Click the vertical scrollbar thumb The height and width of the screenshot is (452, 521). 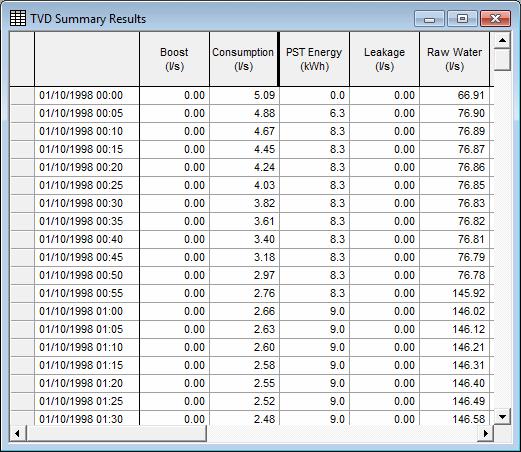[502, 59]
